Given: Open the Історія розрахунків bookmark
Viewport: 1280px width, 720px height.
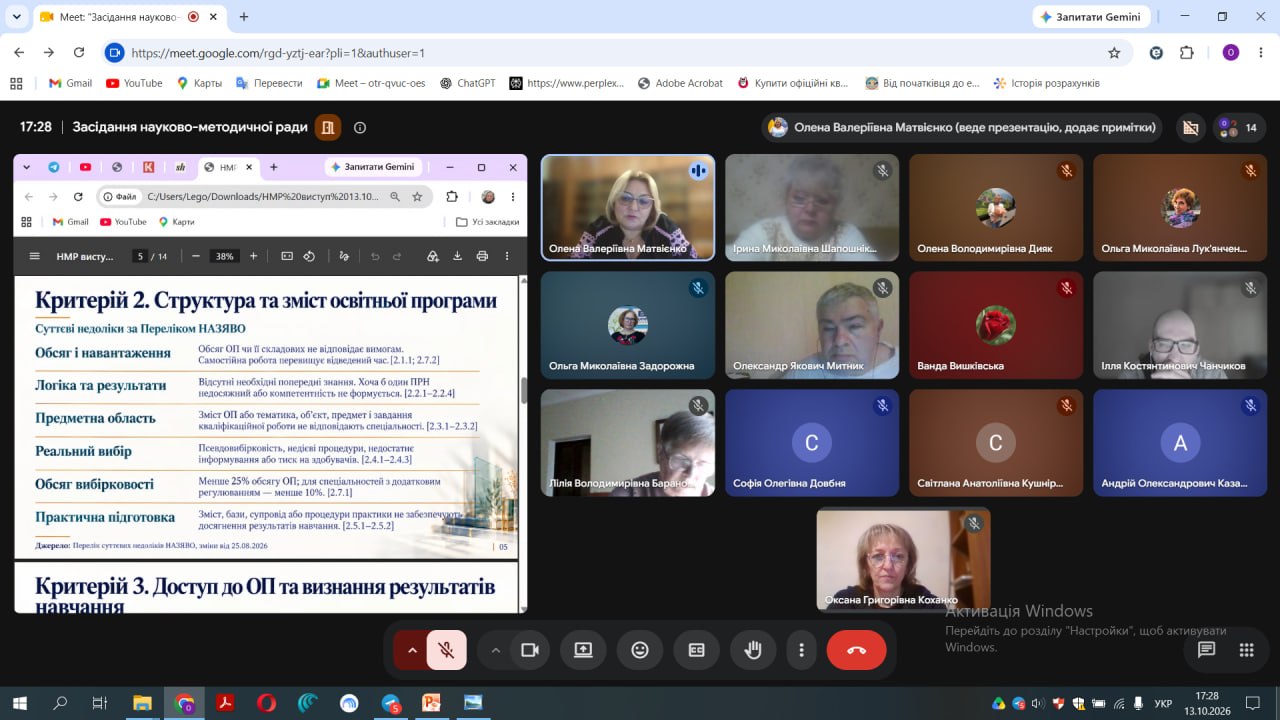Looking at the screenshot, I should [x=1046, y=83].
